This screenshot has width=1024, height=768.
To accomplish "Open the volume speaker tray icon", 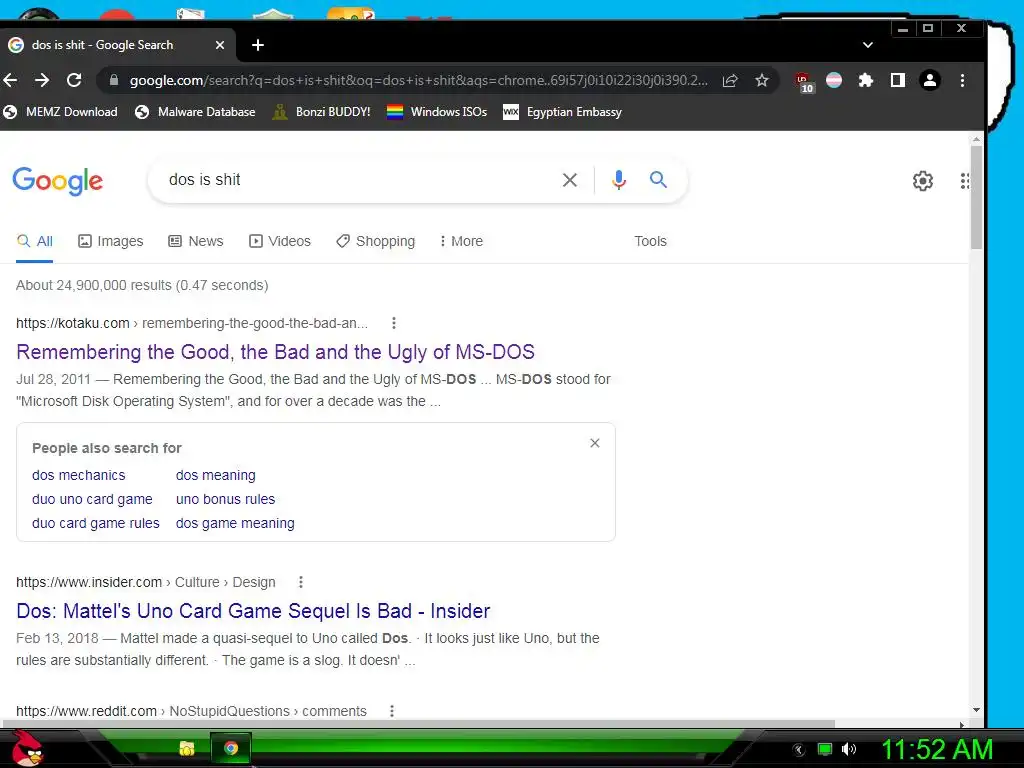I will [848, 749].
